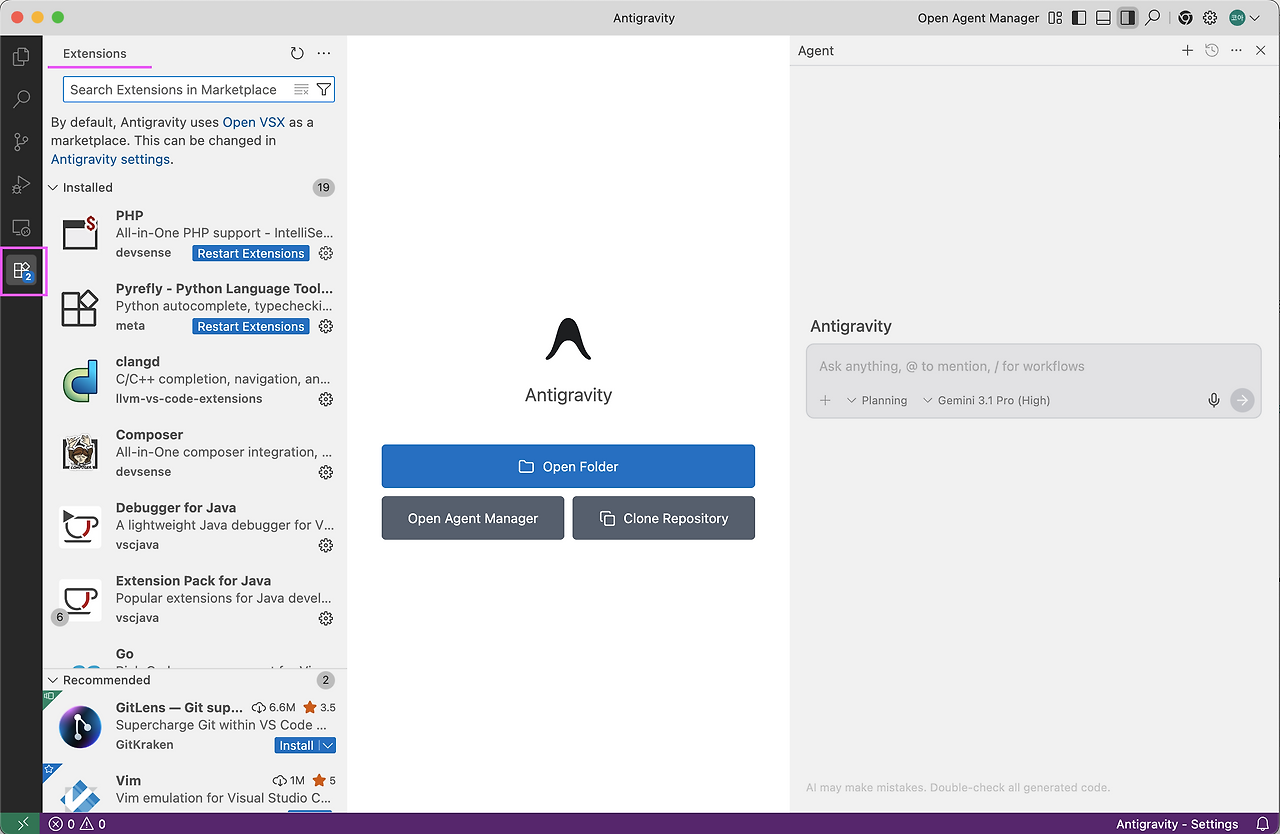This screenshot has width=1280, height=834.
Task: Toggle the primary side bar
Action: click(x=1079, y=18)
